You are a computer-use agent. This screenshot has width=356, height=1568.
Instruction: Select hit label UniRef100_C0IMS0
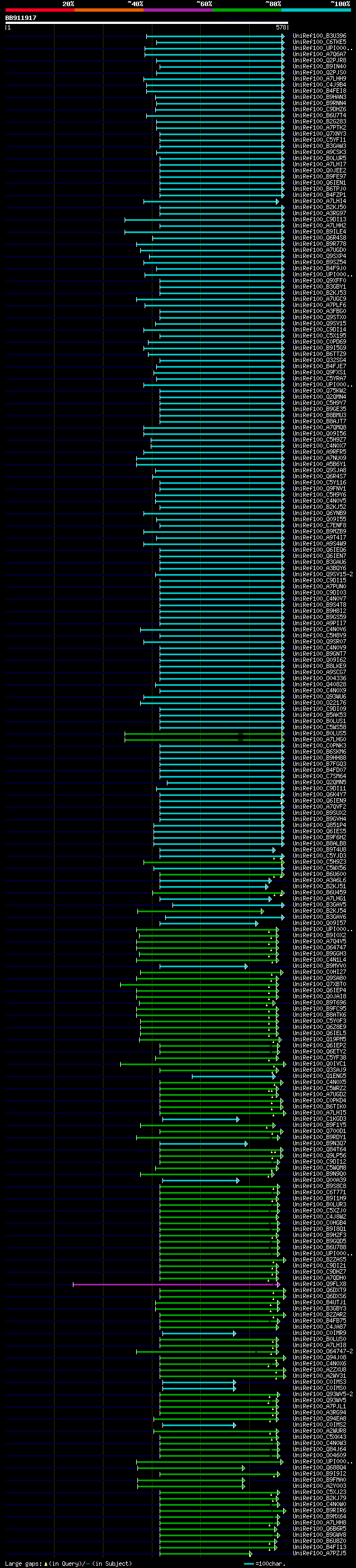319,1388
